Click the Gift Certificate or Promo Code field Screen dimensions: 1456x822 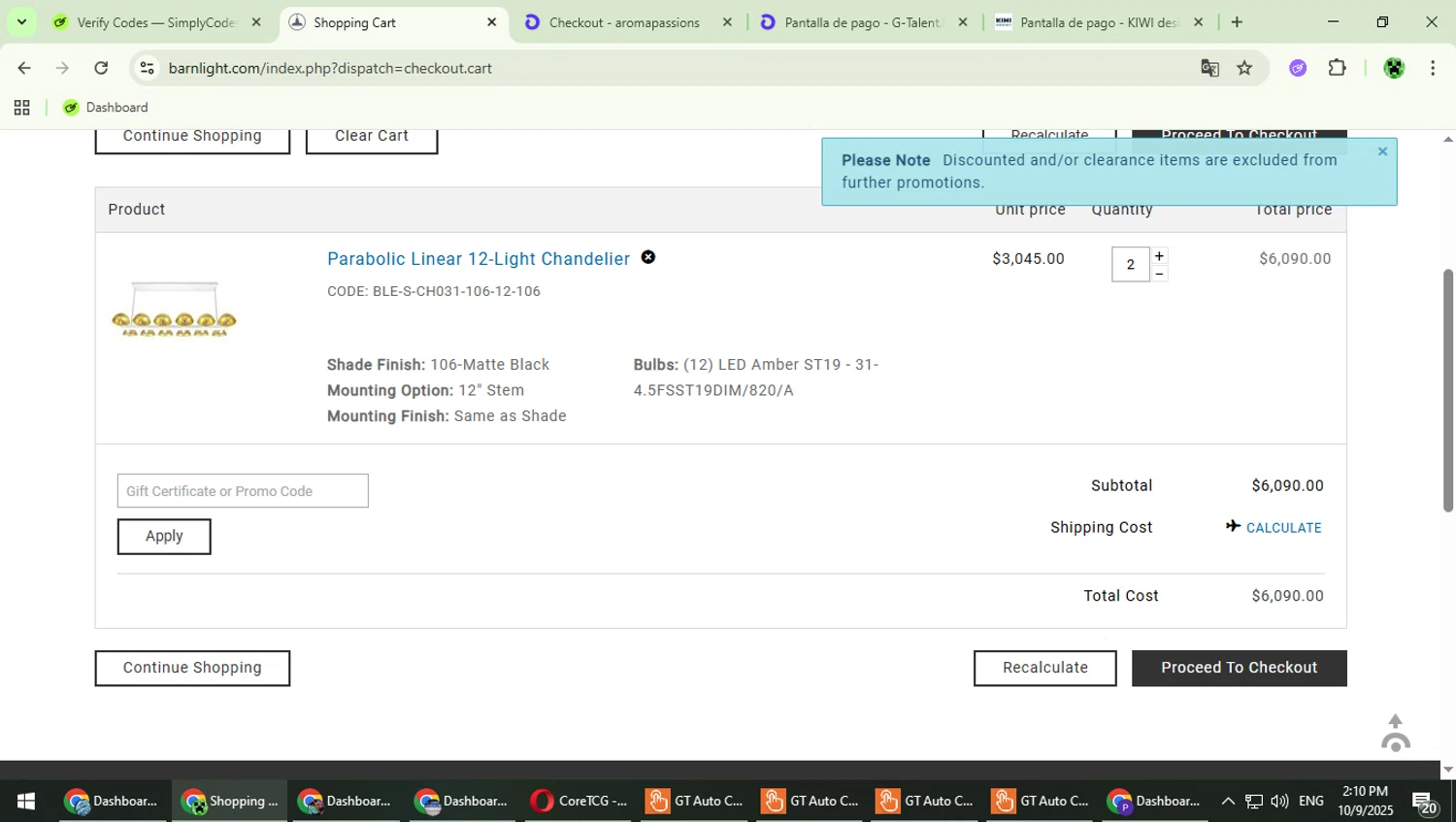point(243,491)
